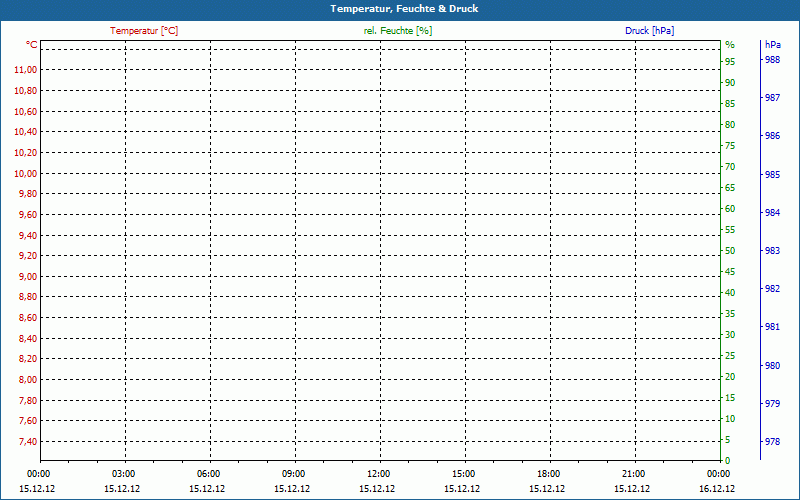The width and height of the screenshot is (800, 500).
Task: Click the 10,40 temperature axis value
Action: click(x=26, y=132)
